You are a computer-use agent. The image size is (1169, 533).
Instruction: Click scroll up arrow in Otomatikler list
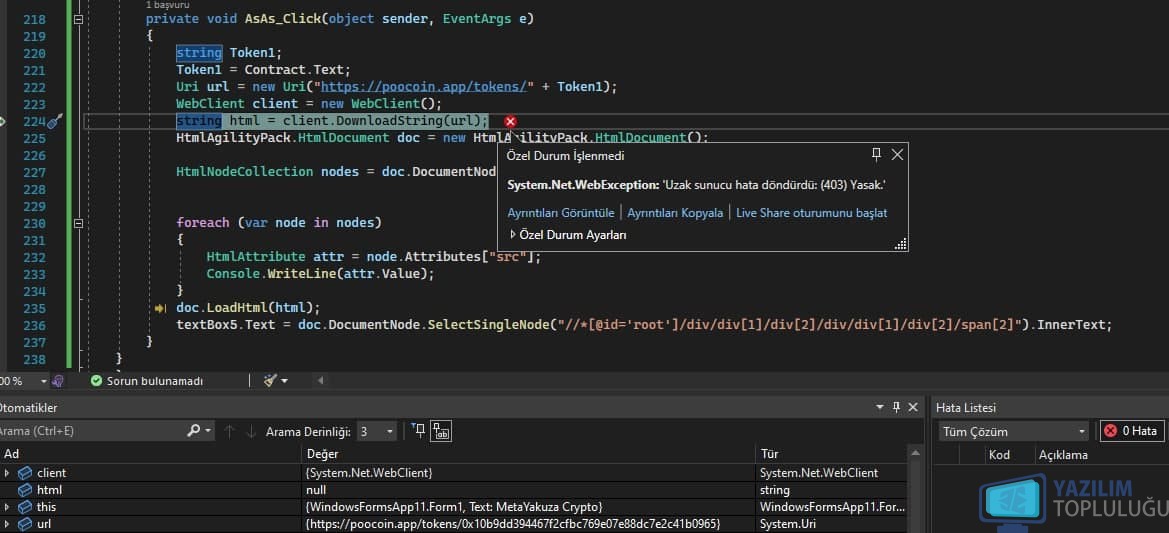pyautogui.click(x=917, y=454)
